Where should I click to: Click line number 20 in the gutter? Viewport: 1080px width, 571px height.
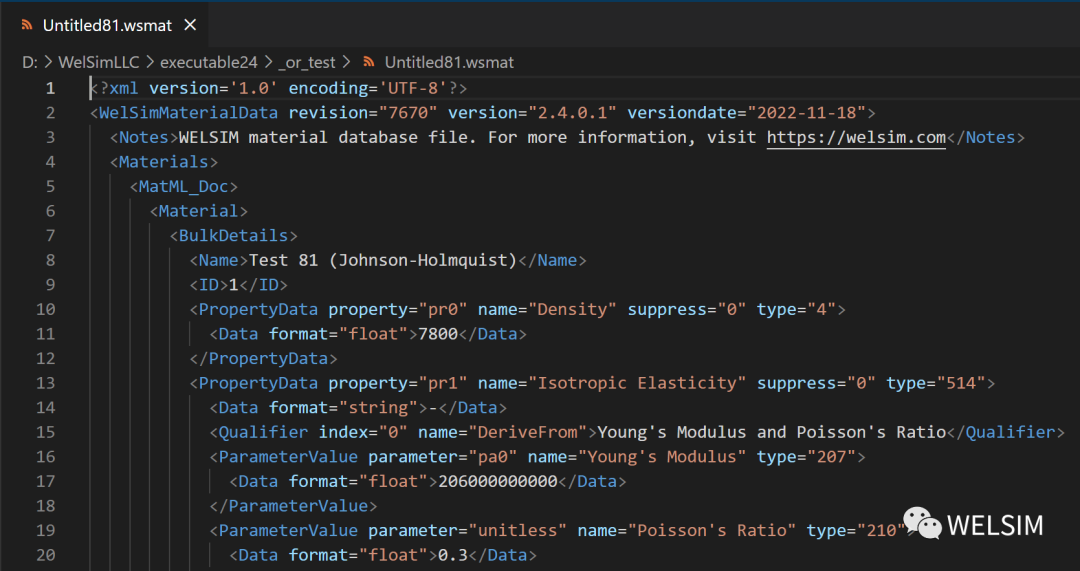45,554
